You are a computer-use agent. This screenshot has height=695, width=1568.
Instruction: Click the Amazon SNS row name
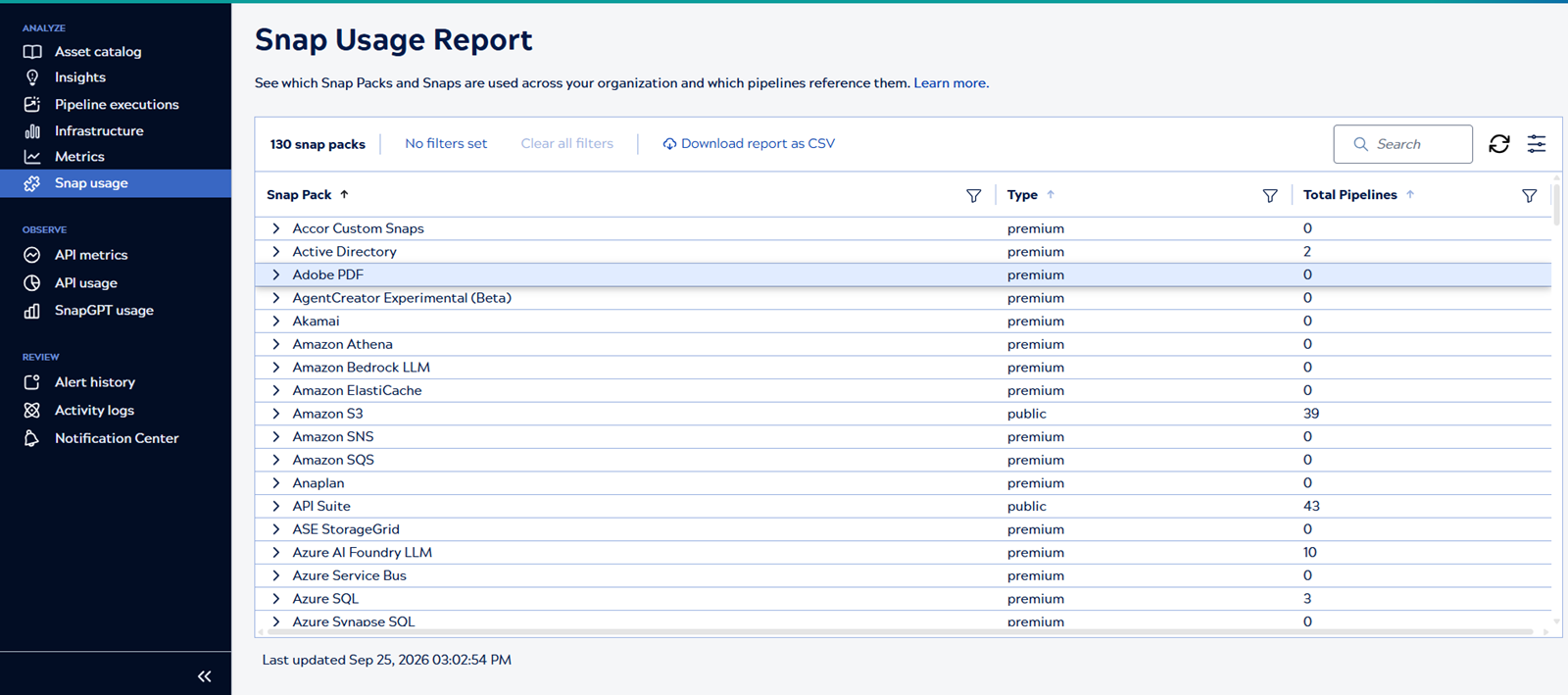333,437
